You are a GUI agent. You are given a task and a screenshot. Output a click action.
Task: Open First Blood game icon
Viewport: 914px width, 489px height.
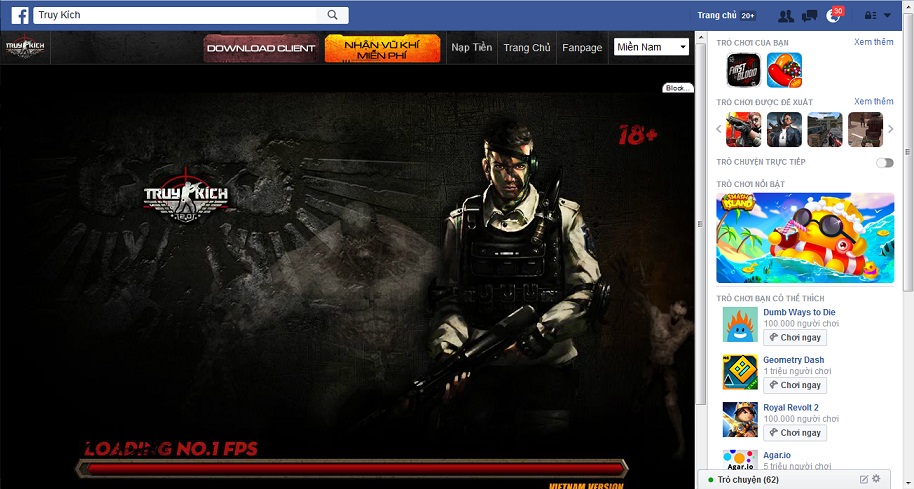[743, 70]
